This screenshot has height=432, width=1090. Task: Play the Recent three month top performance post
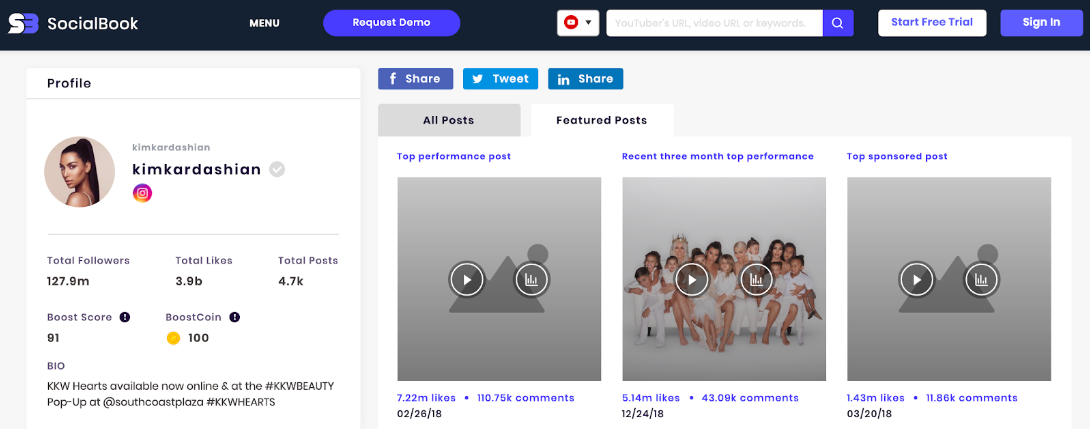coord(692,280)
